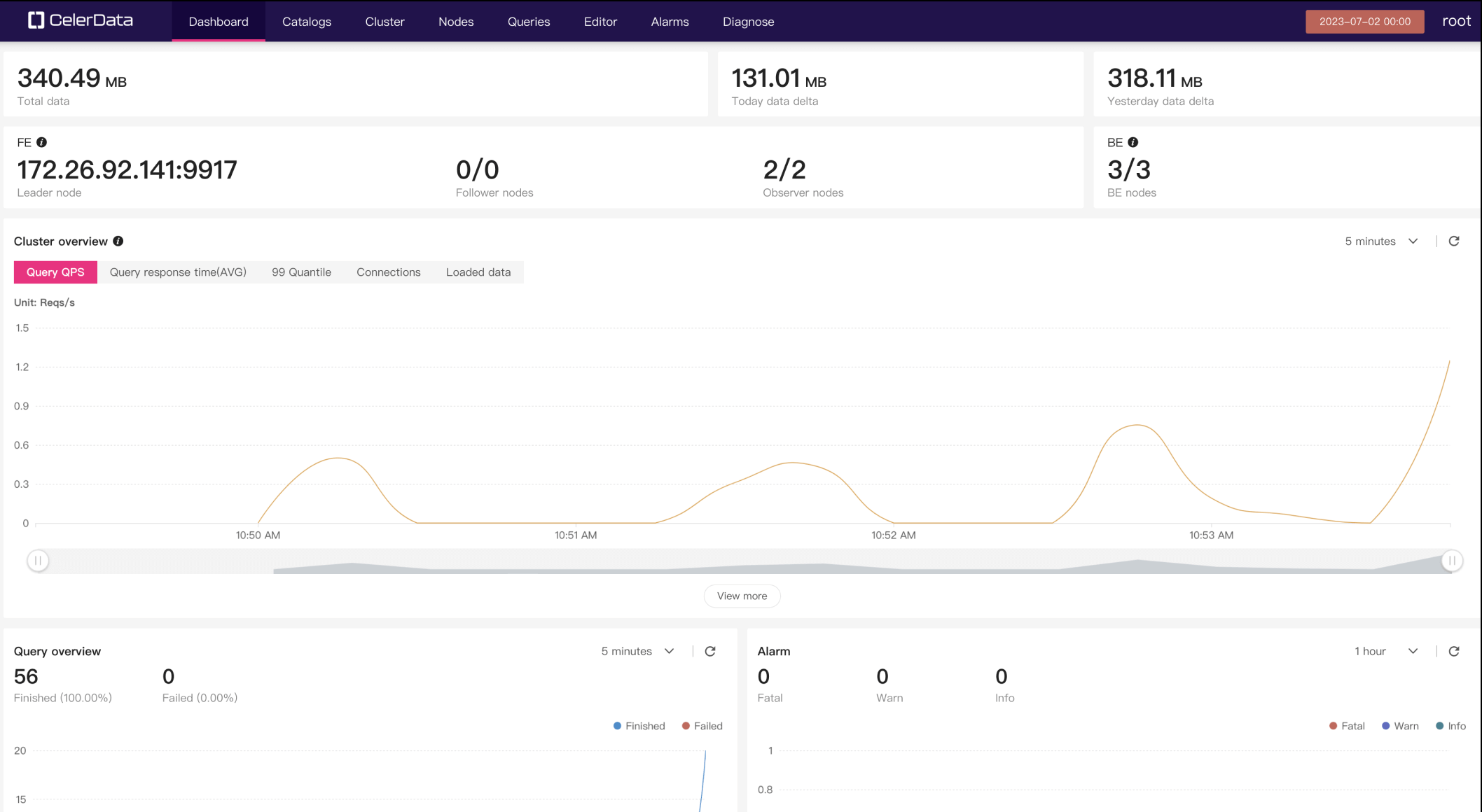
Task: Click the CelerData logo
Action: coord(81,20)
